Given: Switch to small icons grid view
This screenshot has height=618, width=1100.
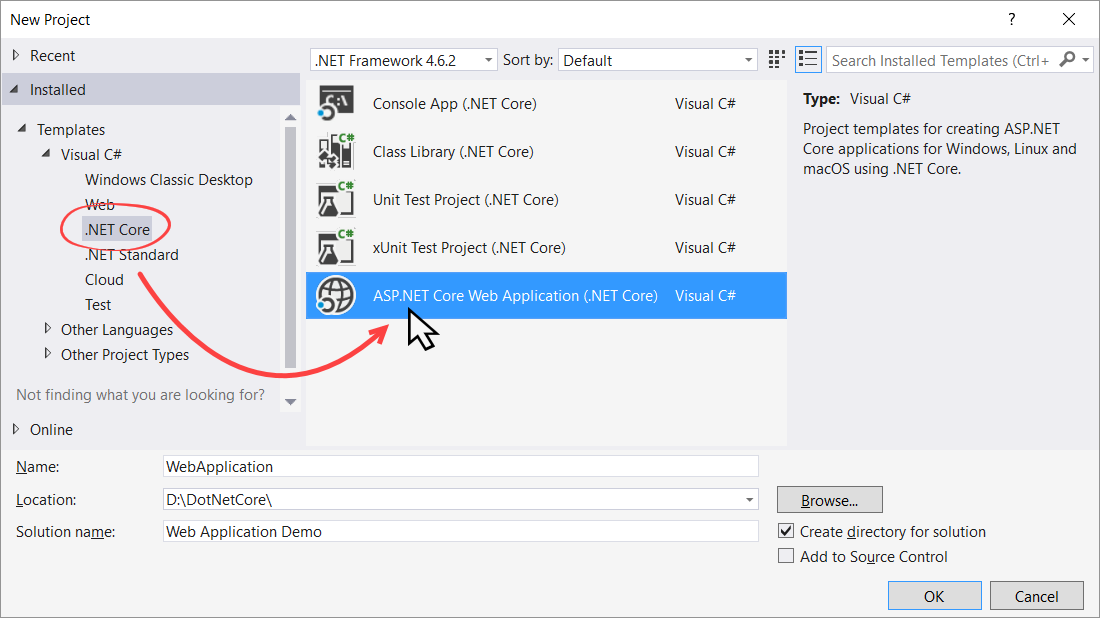Looking at the screenshot, I should (x=777, y=60).
